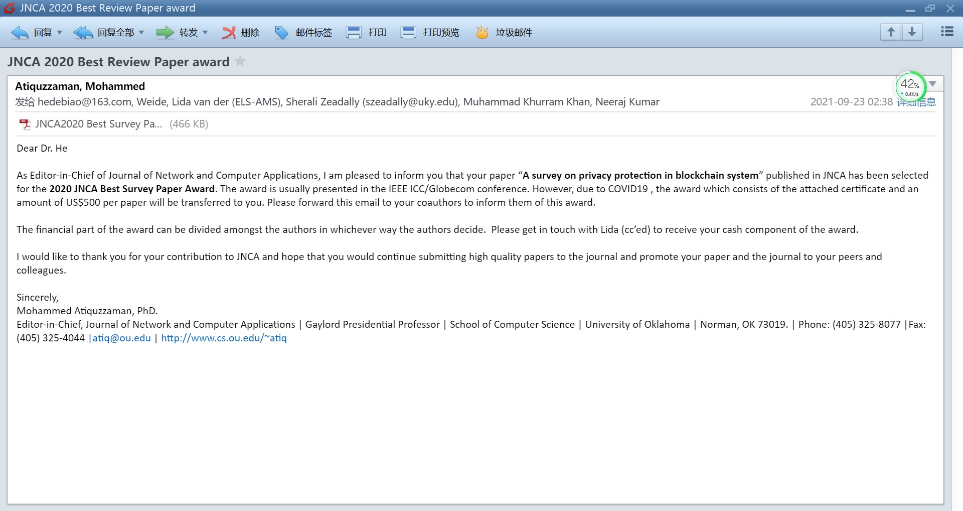Click sender name Atiquzzaman, Mohammed
This screenshot has width=963, height=511.
80,86
